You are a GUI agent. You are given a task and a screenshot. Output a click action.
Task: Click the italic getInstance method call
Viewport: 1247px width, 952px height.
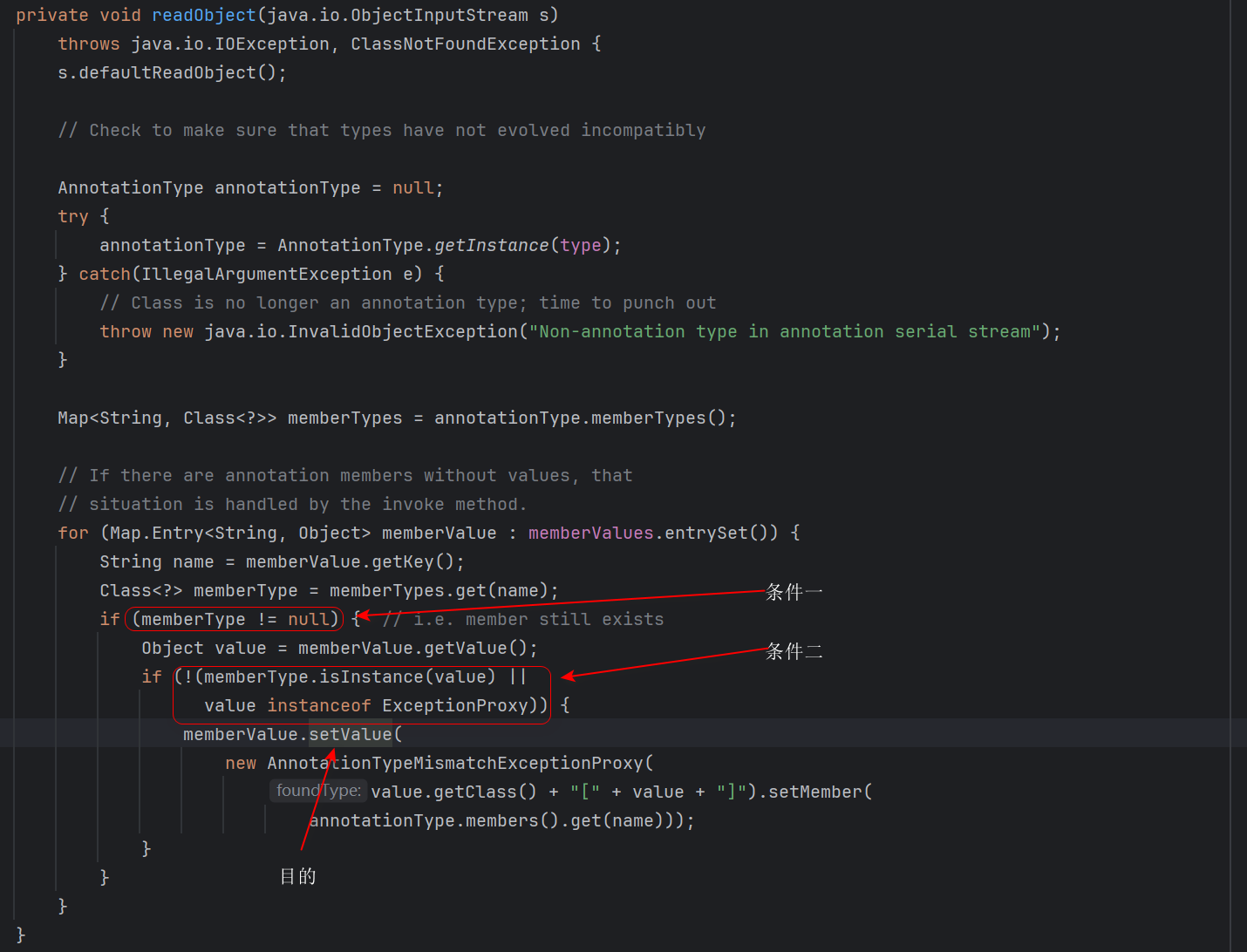click(492, 245)
